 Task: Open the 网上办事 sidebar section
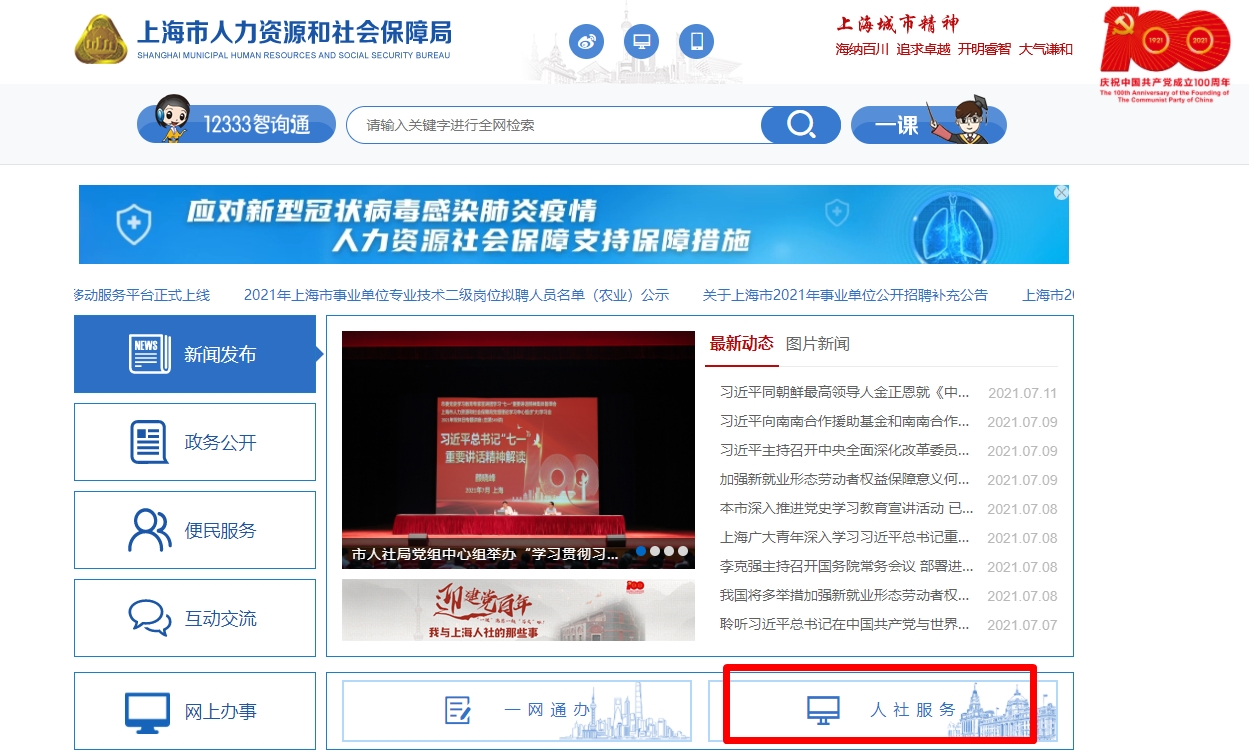coord(195,711)
